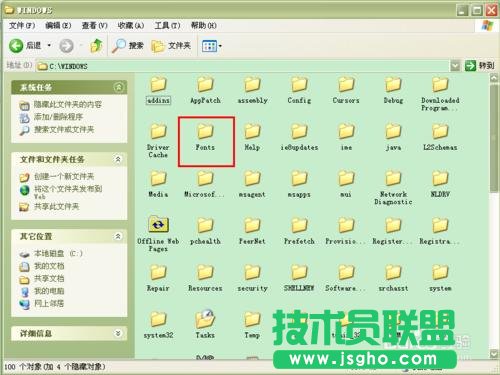Image resolution: width=500 pixels, height=375 pixels.
Task: Open the Back history dropdown arrow
Action: click(x=49, y=45)
